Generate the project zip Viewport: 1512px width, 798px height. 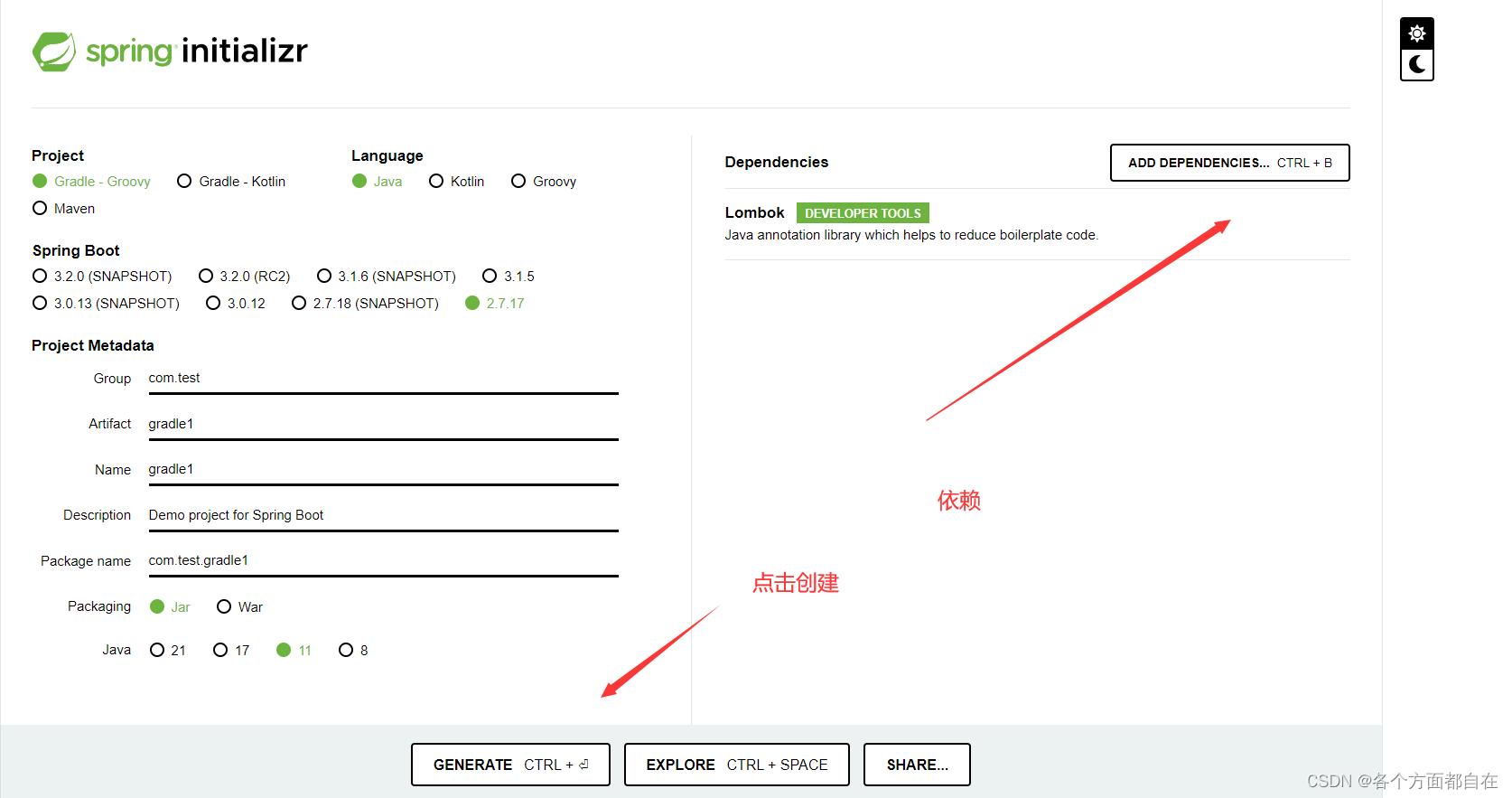(510, 765)
